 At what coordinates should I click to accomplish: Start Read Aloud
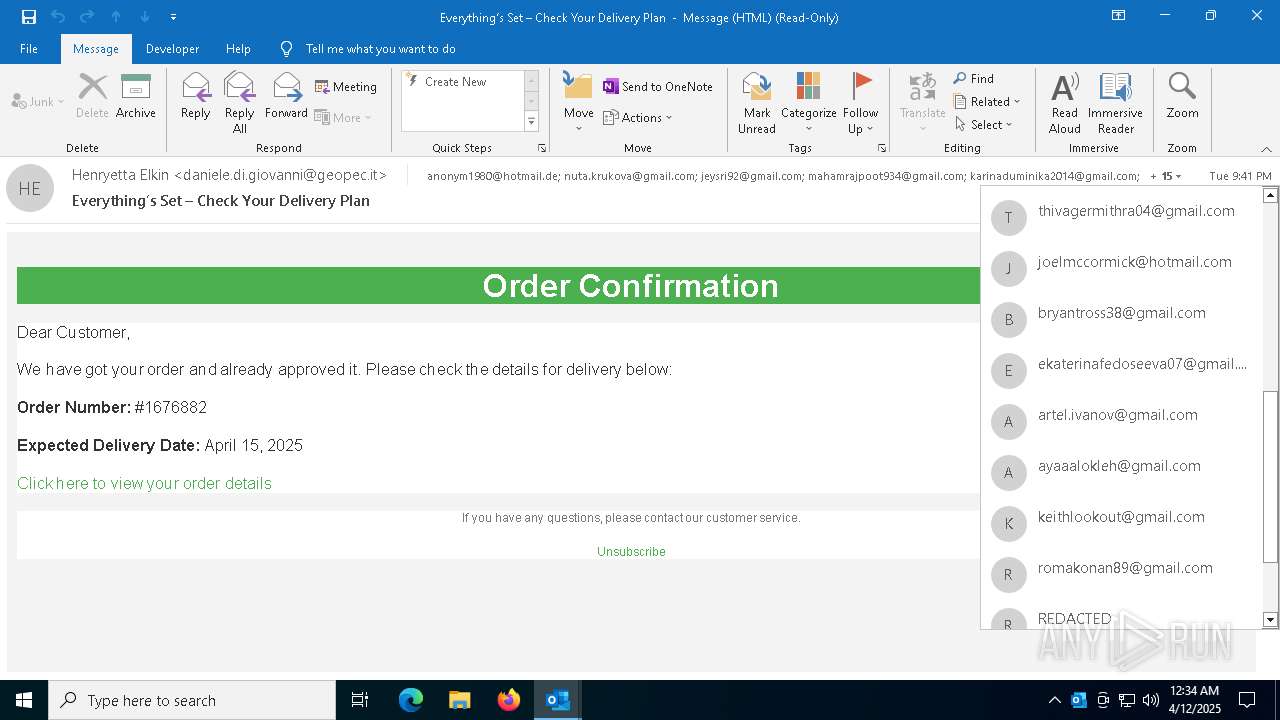(1065, 102)
